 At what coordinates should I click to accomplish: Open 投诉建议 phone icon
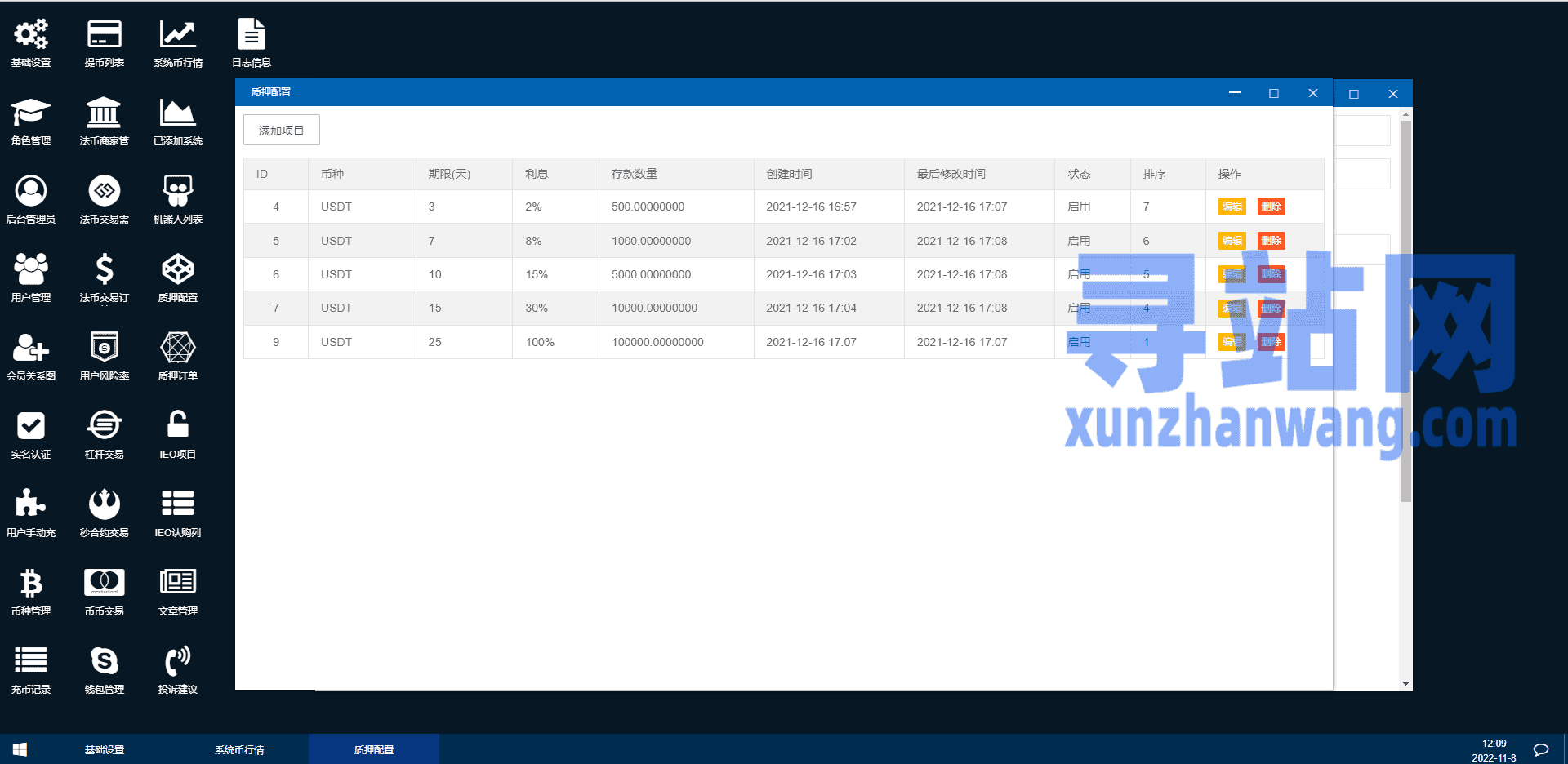point(177,662)
